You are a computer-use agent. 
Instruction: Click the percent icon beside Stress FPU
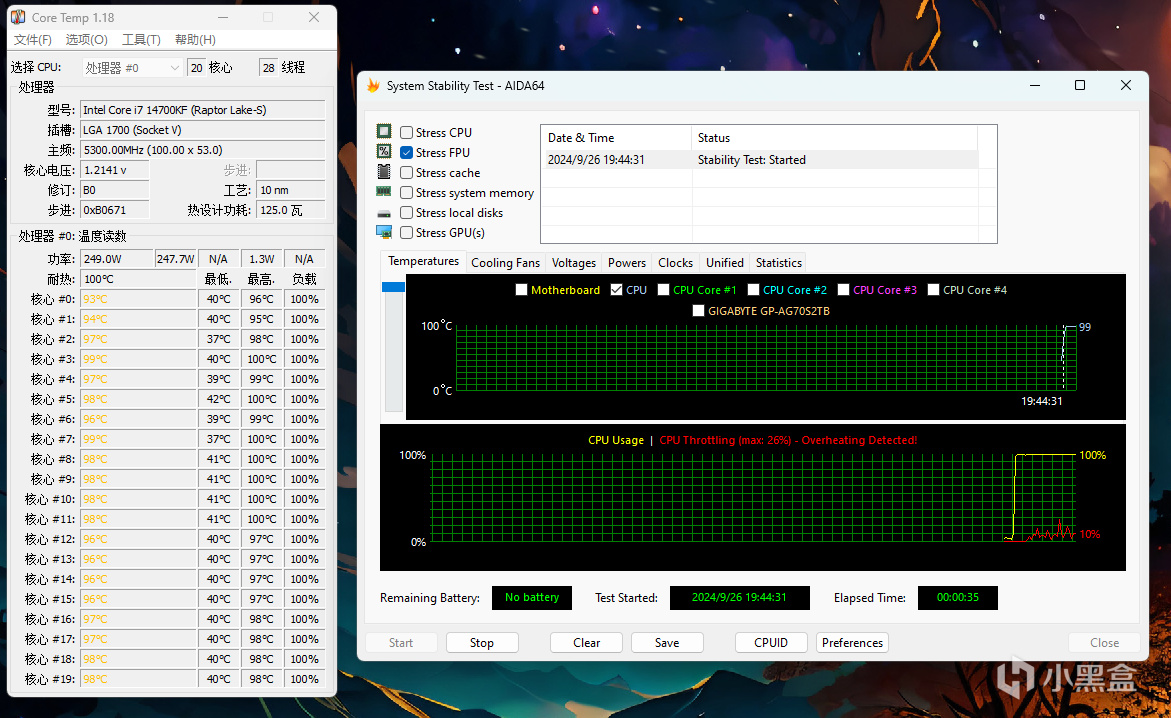(384, 152)
